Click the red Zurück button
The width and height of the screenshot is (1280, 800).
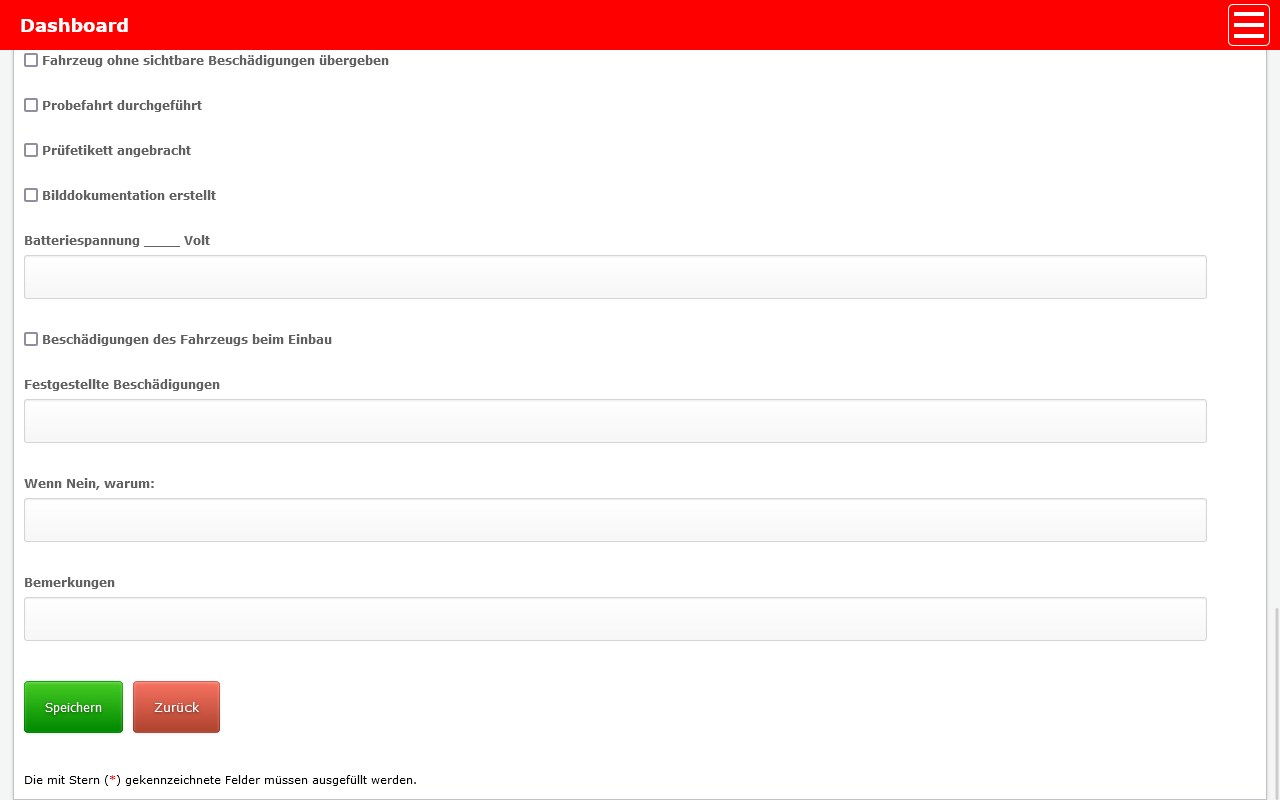176,707
